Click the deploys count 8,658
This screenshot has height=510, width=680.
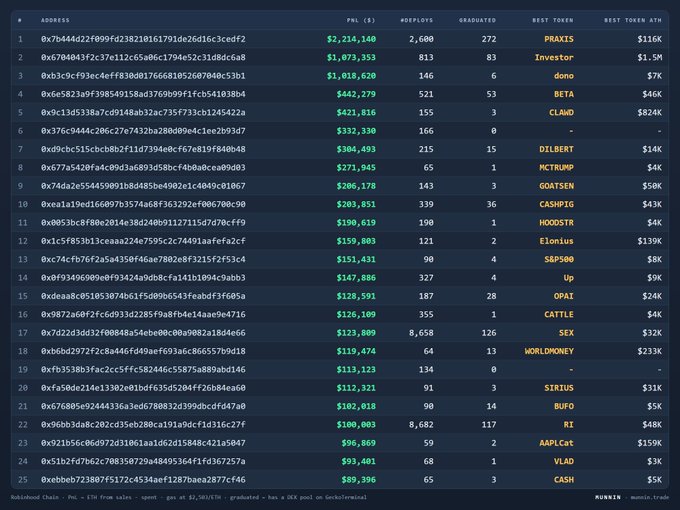tap(421, 333)
